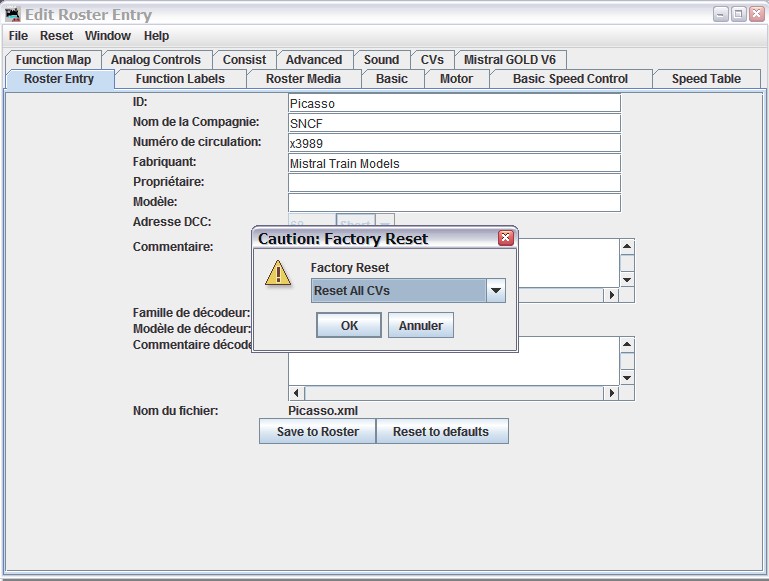Select the Mistral GOLD V6 tab
769x581 pixels.
click(510, 60)
